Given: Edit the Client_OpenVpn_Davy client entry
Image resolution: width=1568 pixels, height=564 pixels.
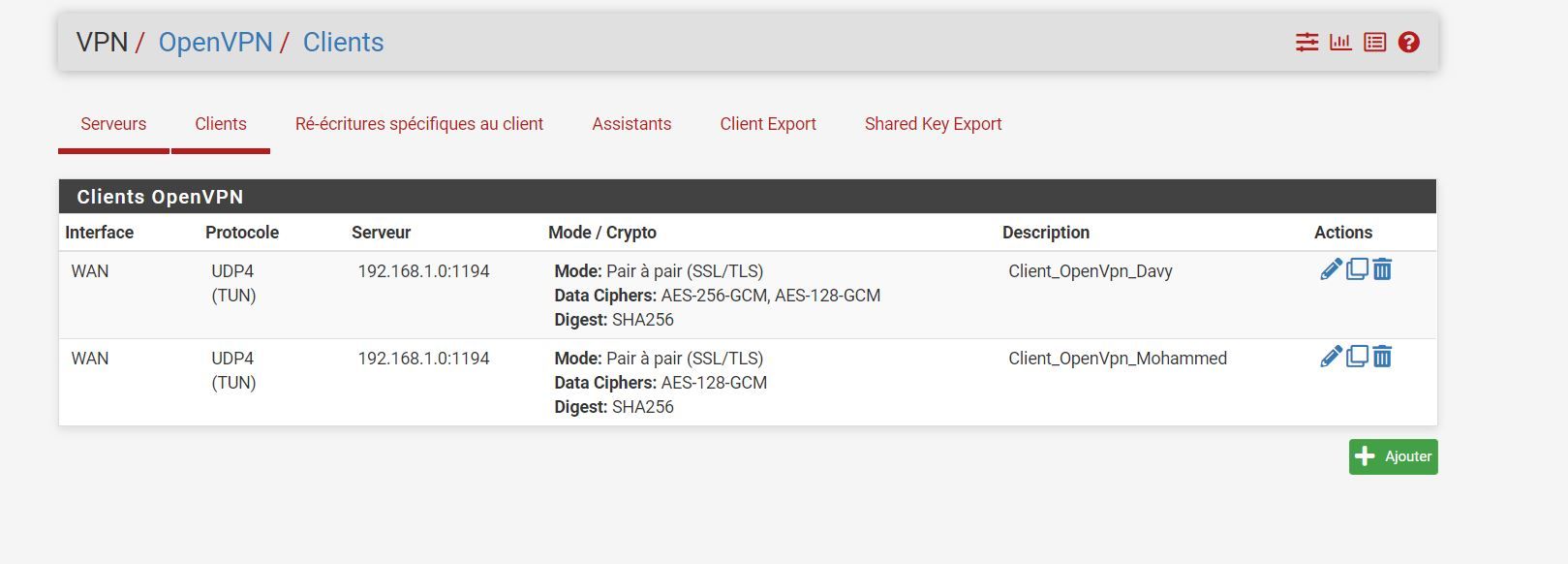Looking at the screenshot, I should coord(1331,269).
